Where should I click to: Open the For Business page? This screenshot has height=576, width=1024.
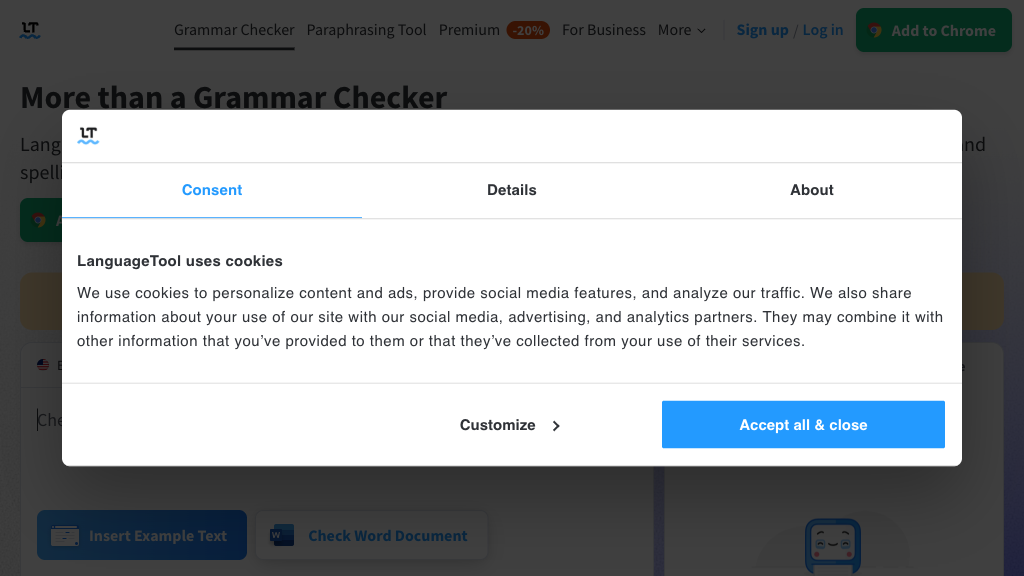(604, 30)
